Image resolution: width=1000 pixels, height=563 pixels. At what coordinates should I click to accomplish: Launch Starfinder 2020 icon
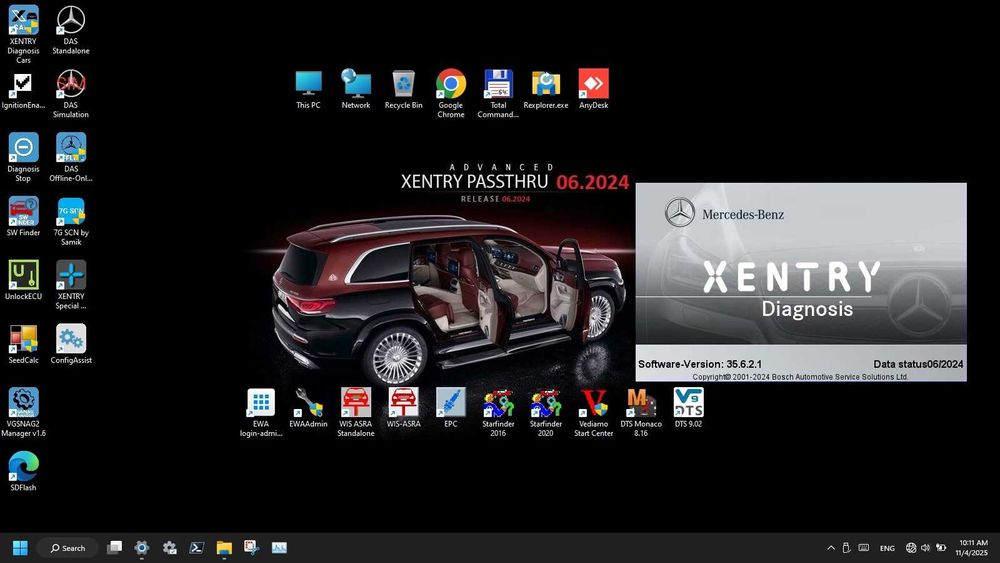click(x=546, y=413)
